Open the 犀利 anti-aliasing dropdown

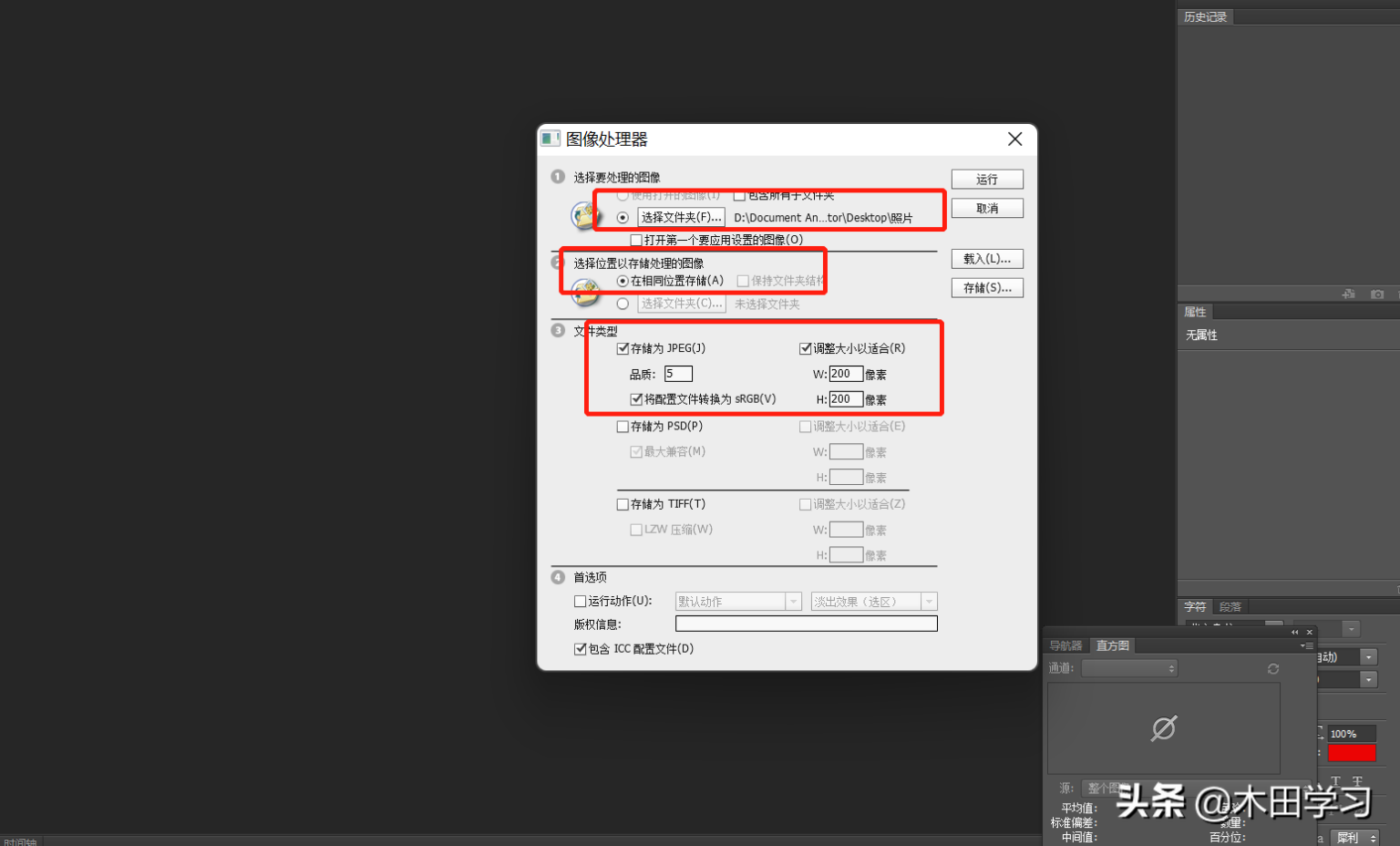point(1355,838)
